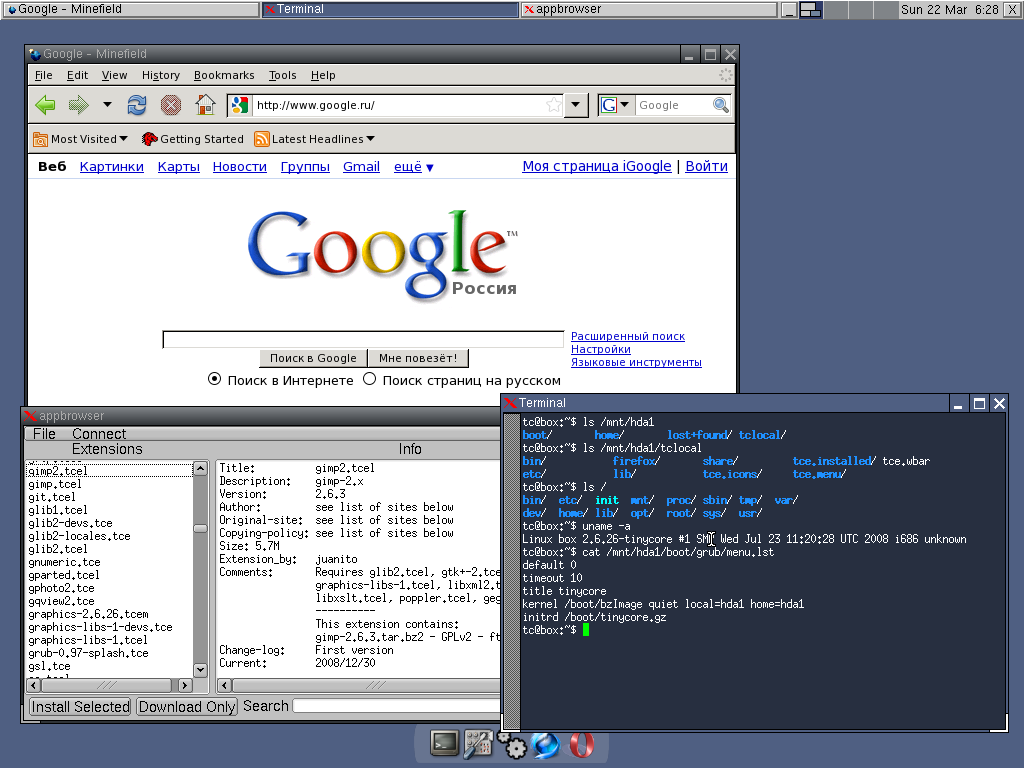The width and height of the screenshot is (1024, 768).
Task: Click the throbber activity indicator in Minefield
Action: [x=726, y=75]
